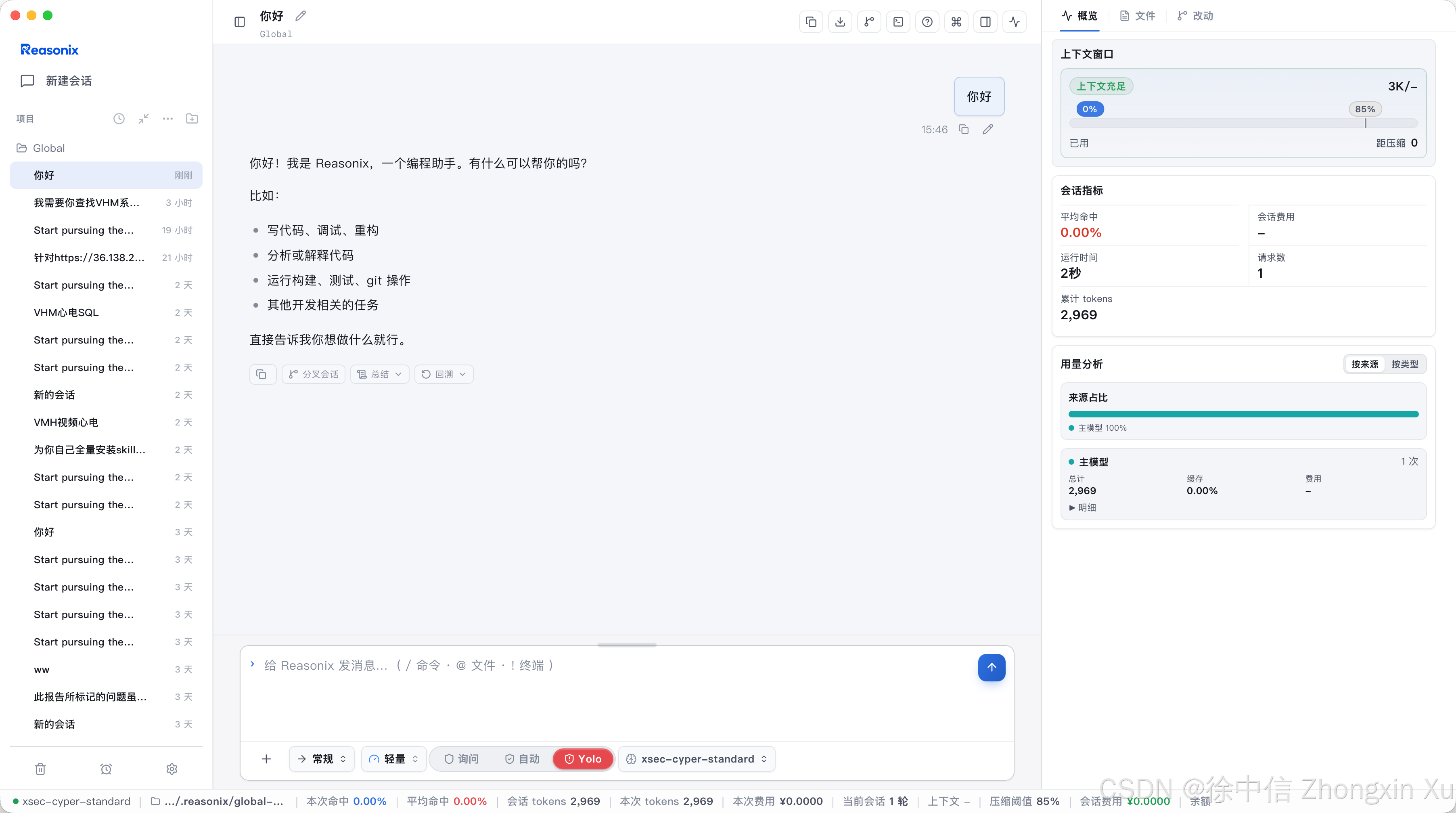Click the plus icon to add an attachment
The width and height of the screenshot is (1456, 813).
(x=266, y=759)
